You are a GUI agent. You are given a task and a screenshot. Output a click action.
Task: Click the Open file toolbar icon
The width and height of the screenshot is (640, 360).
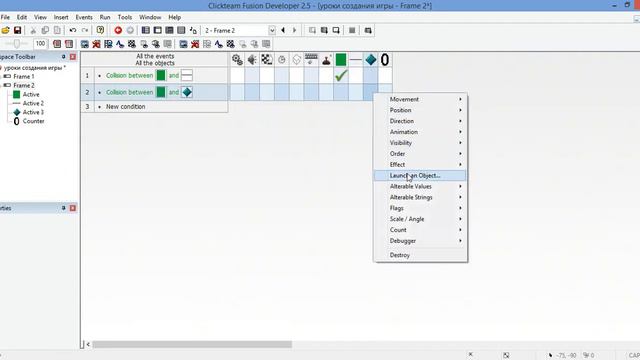click(5, 30)
